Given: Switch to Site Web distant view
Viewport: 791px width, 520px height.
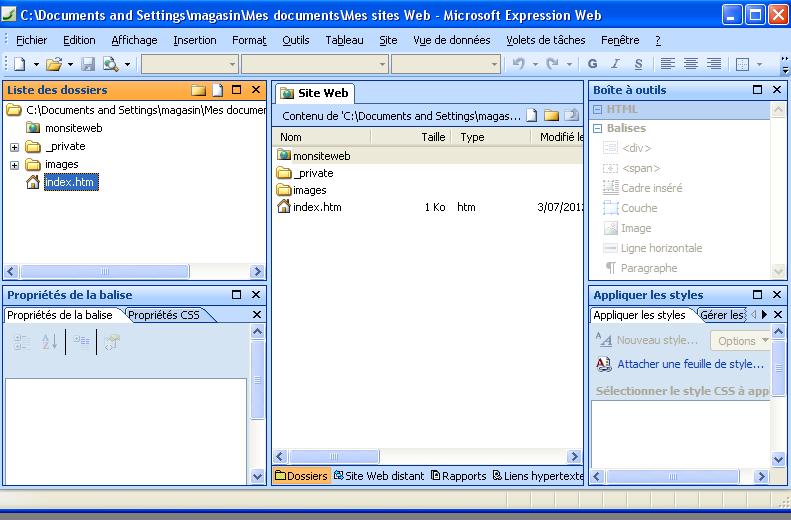Looking at the screenshot, I should point(379,476).
